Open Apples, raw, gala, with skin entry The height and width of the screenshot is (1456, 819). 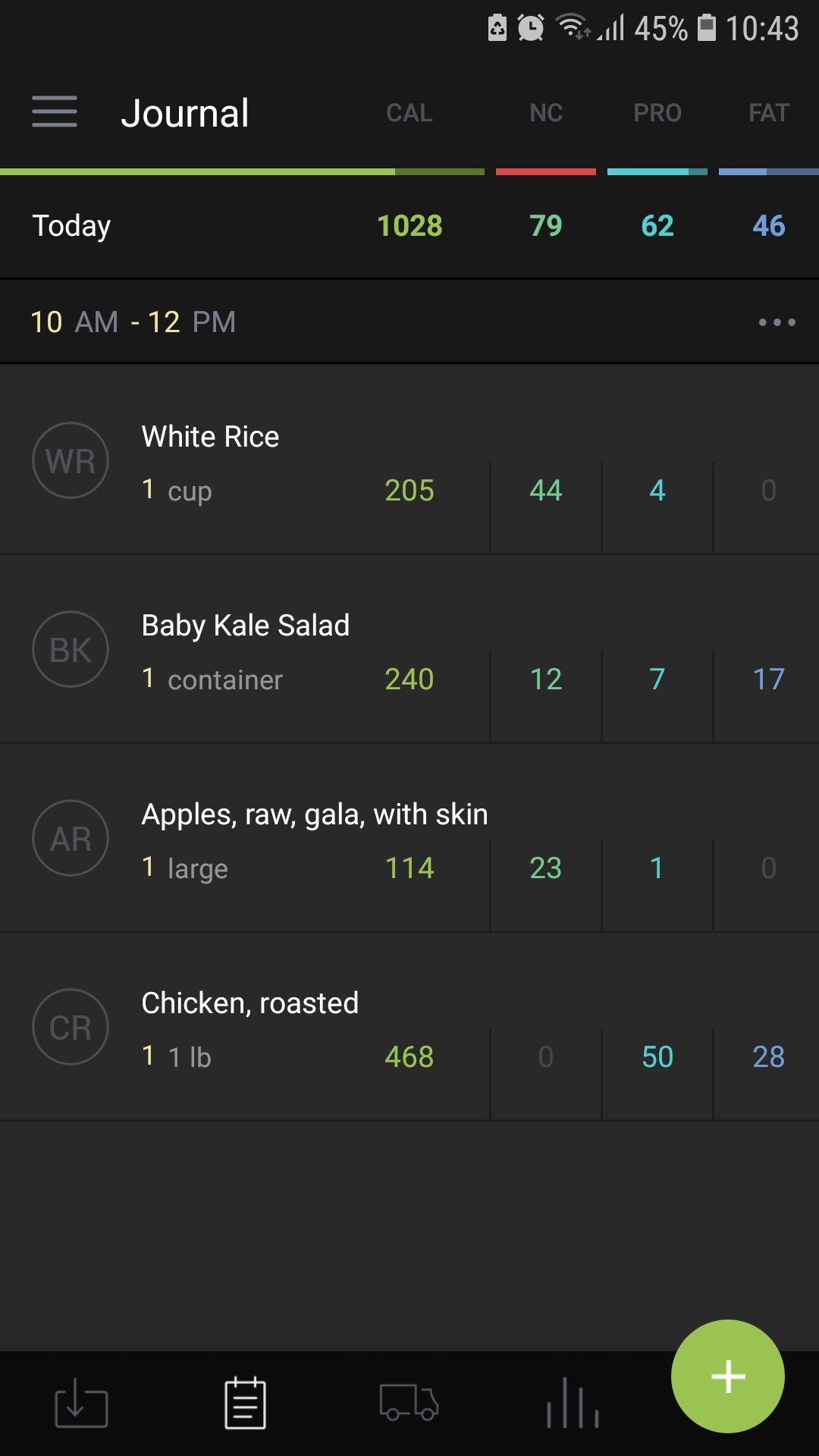315,814
